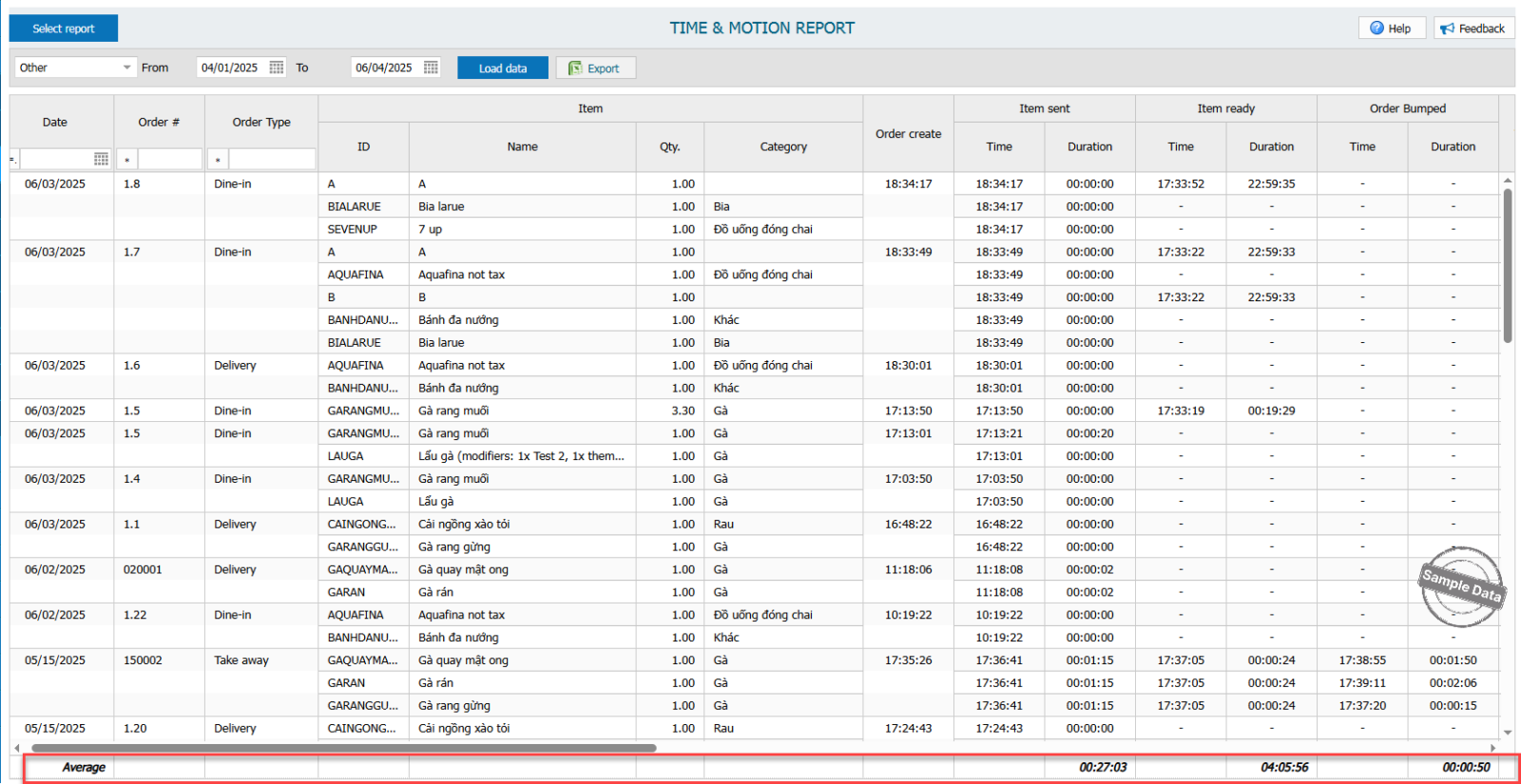
Task: Click quantity 3.30 cell
Action: click(670, 411)
